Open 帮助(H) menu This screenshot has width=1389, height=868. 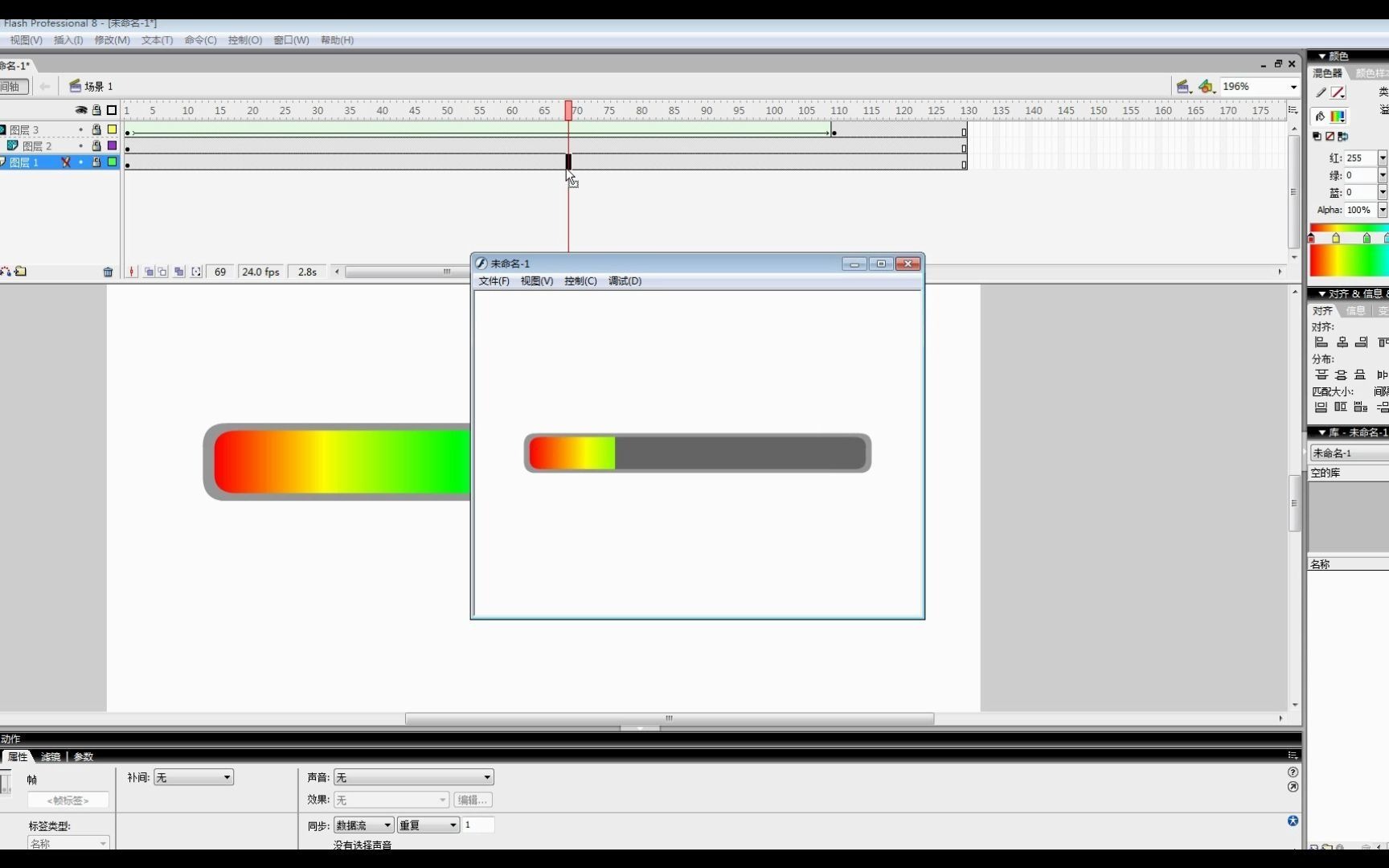pos(337,40)
